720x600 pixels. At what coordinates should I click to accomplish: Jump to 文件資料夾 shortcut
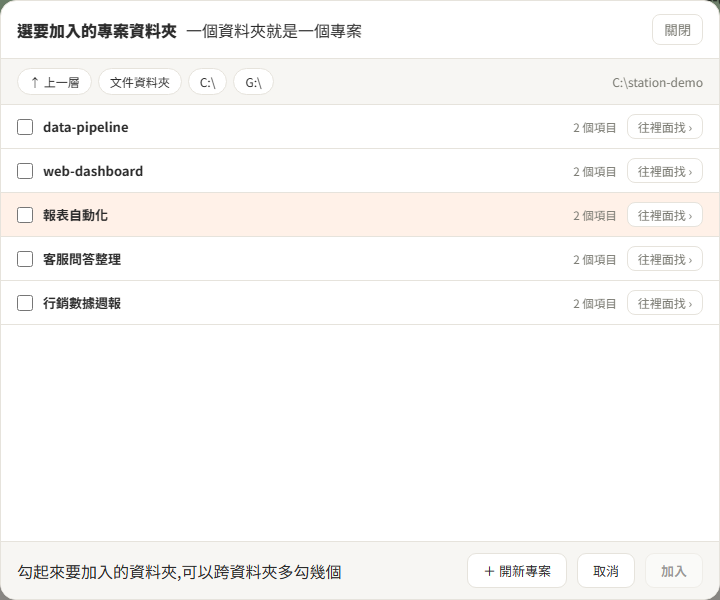(140, 82)
